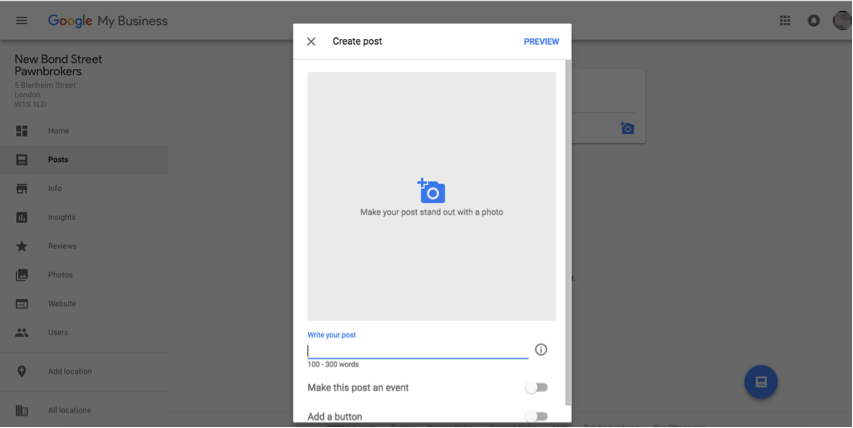Viewport: 853px width, 428px height.
Task: Click the Info storefront icon
Action: 22,188
